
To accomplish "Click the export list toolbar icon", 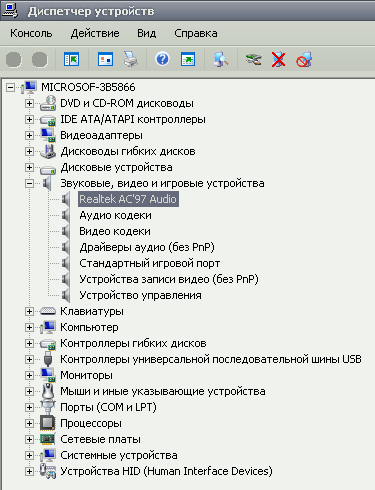I will point(188,60).
